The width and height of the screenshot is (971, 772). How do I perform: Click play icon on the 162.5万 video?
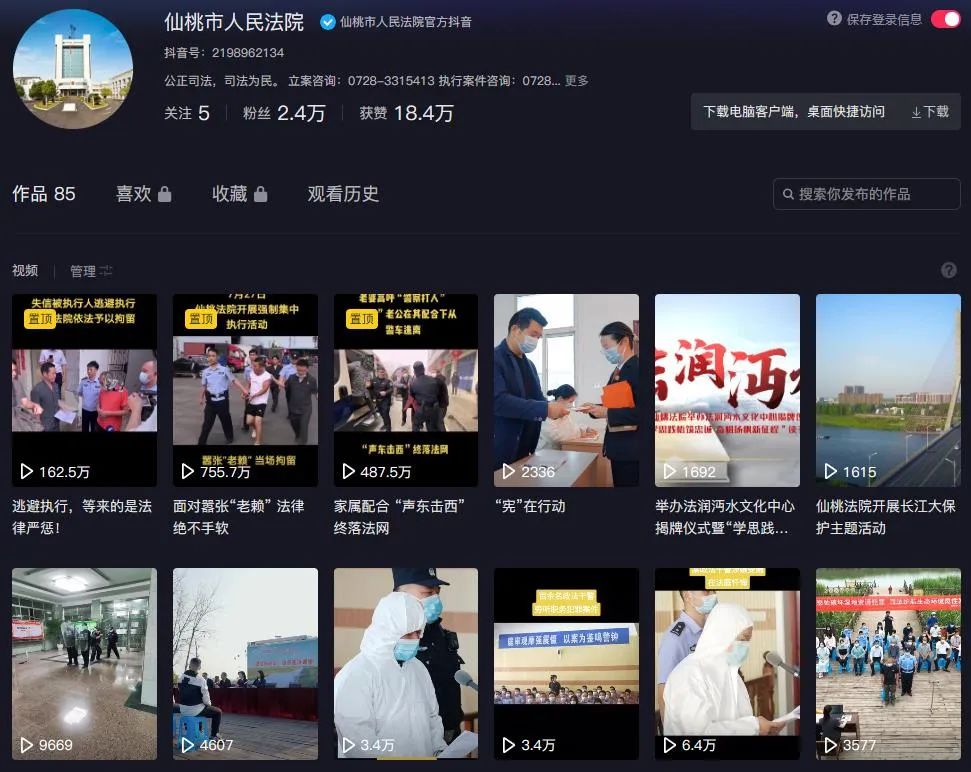click(26, 472)
